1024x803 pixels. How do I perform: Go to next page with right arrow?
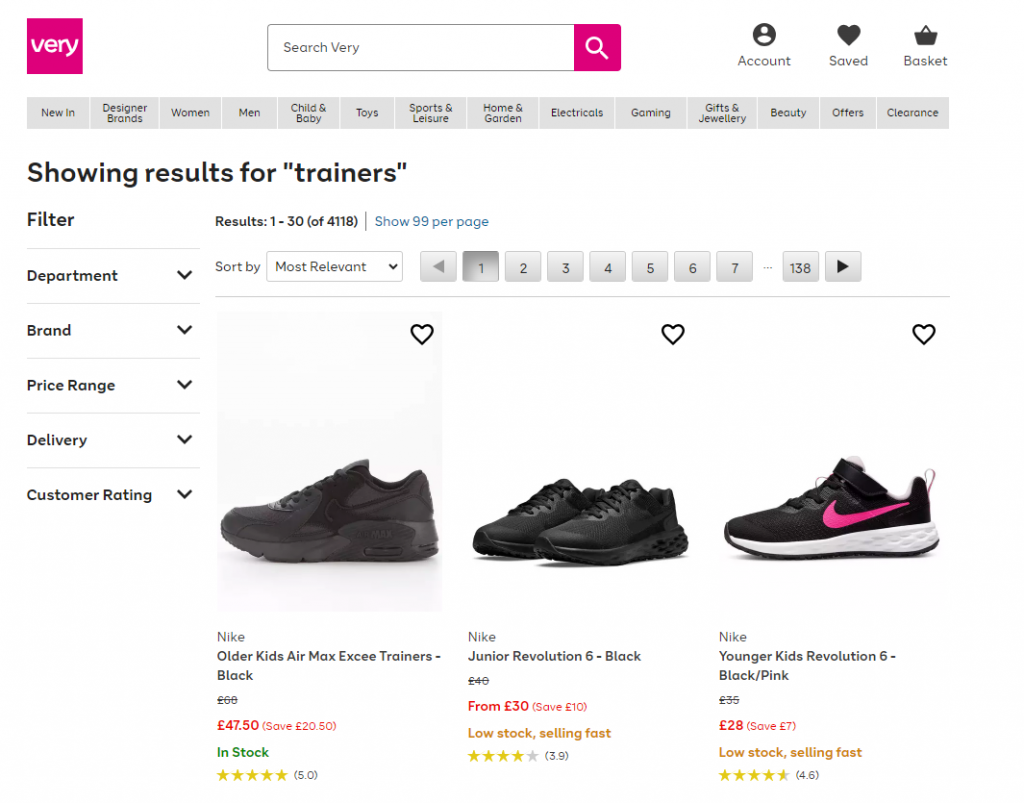click(x=843, y=267)
